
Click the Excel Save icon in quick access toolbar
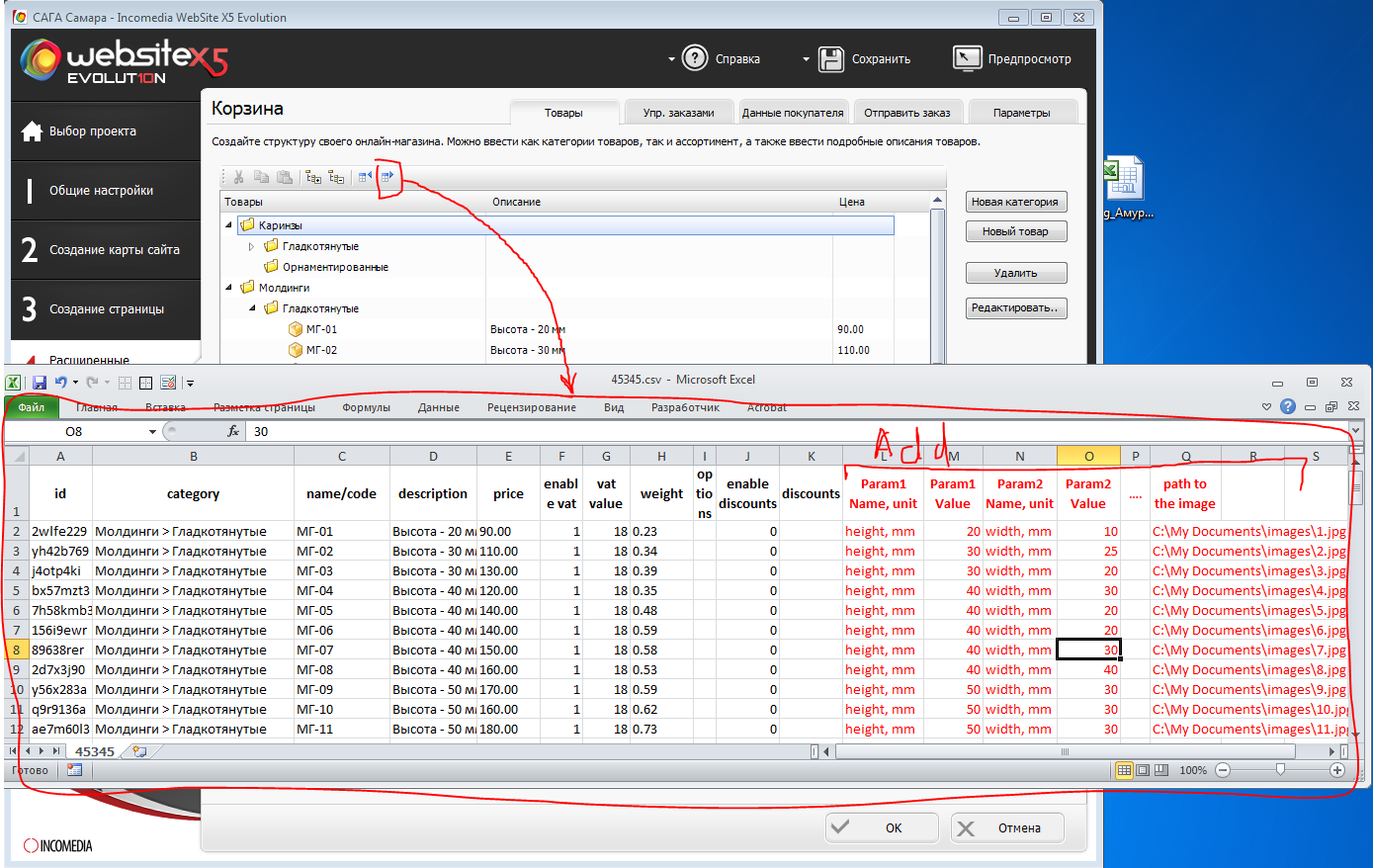[40, 383]
